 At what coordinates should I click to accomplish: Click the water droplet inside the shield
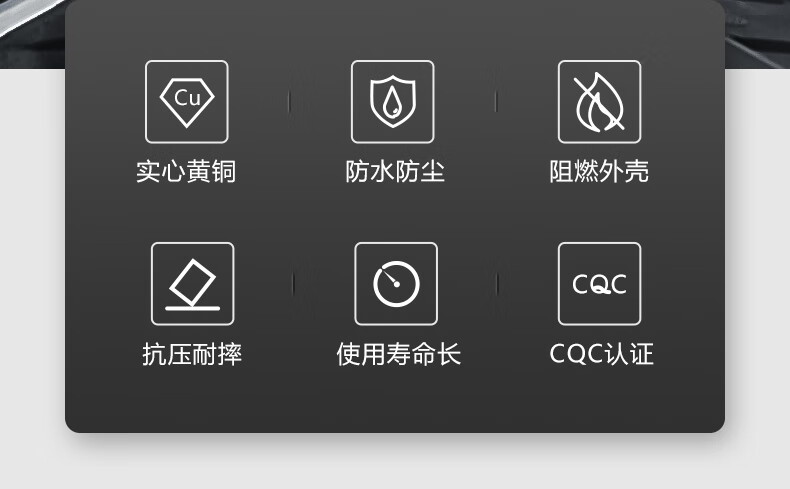click(x=392, y=101)
